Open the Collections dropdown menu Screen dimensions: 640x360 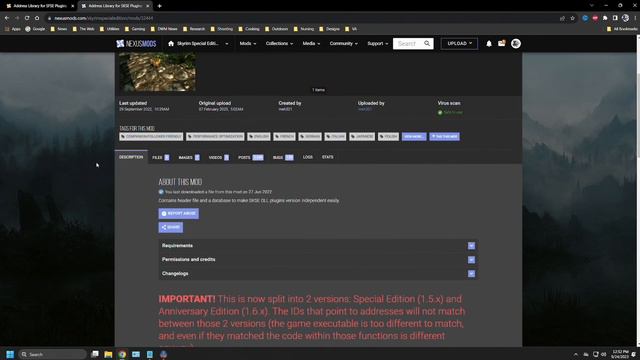[279, 44]
